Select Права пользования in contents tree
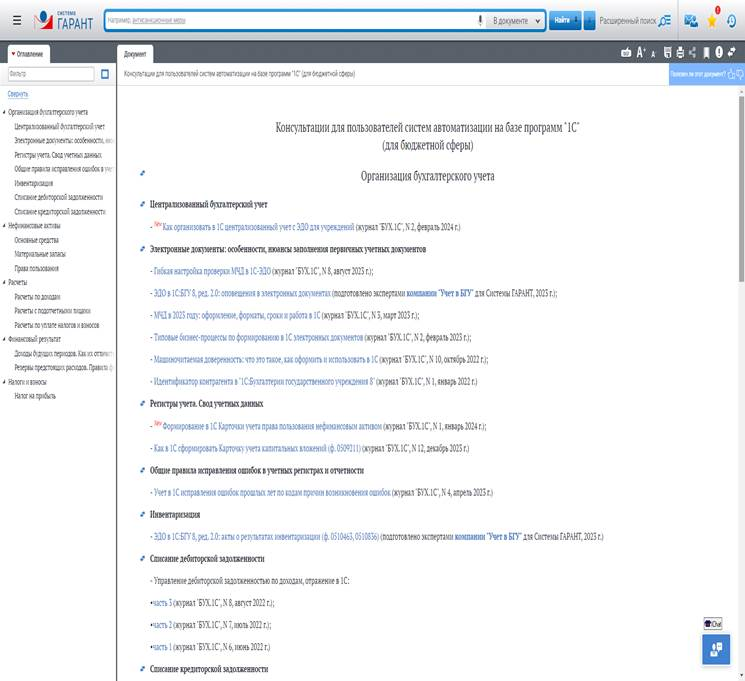Viewport: 745px width, 681px height. coord(37,268)
